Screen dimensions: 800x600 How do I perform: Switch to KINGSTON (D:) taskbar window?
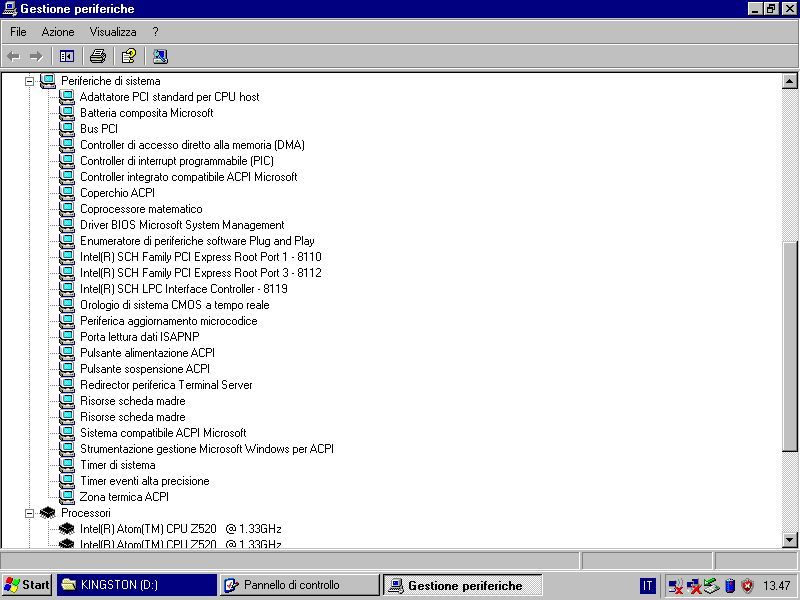137,585
